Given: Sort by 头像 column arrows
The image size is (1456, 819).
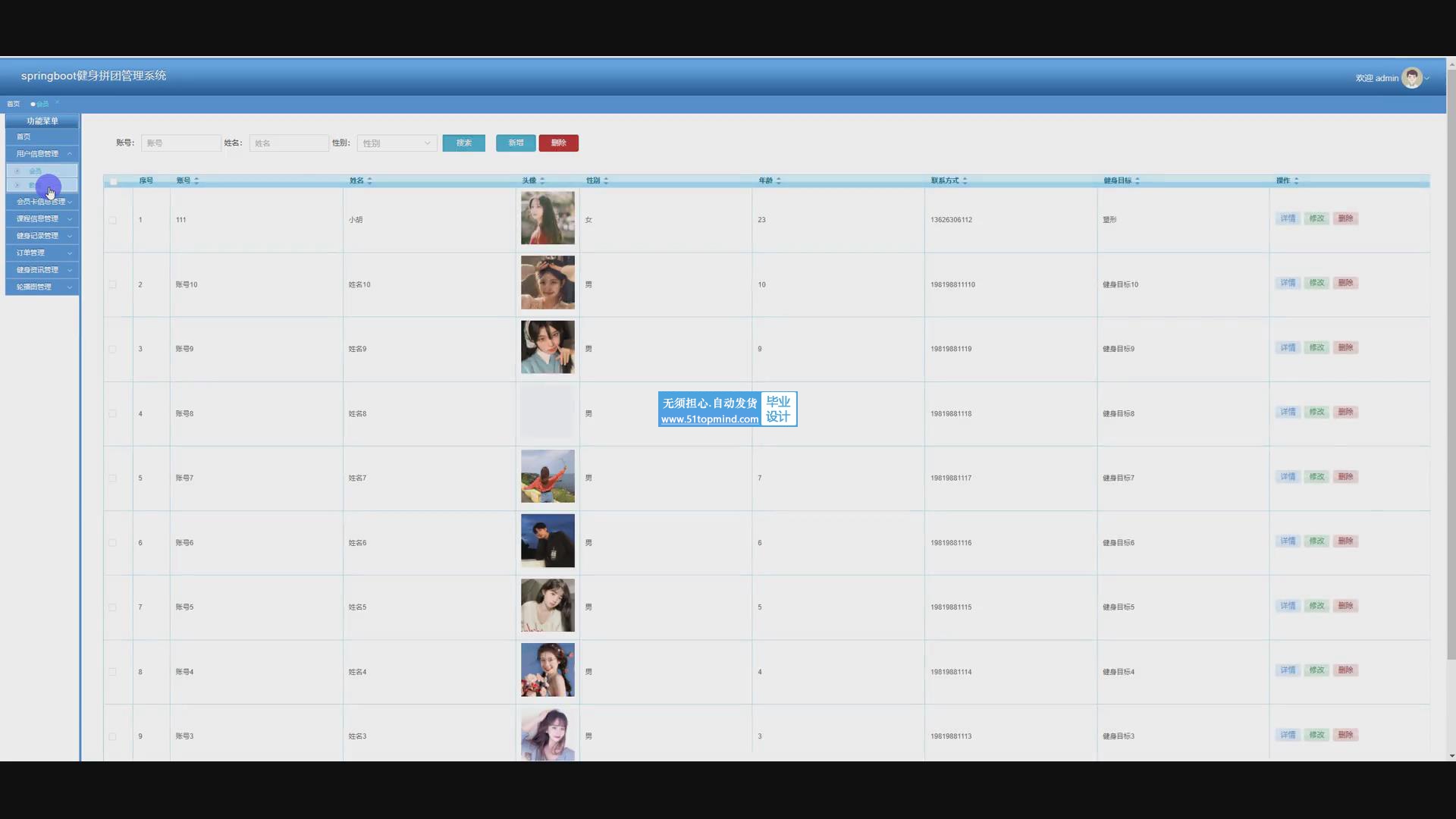Looking at the screenshot, I should pos(542,180).
